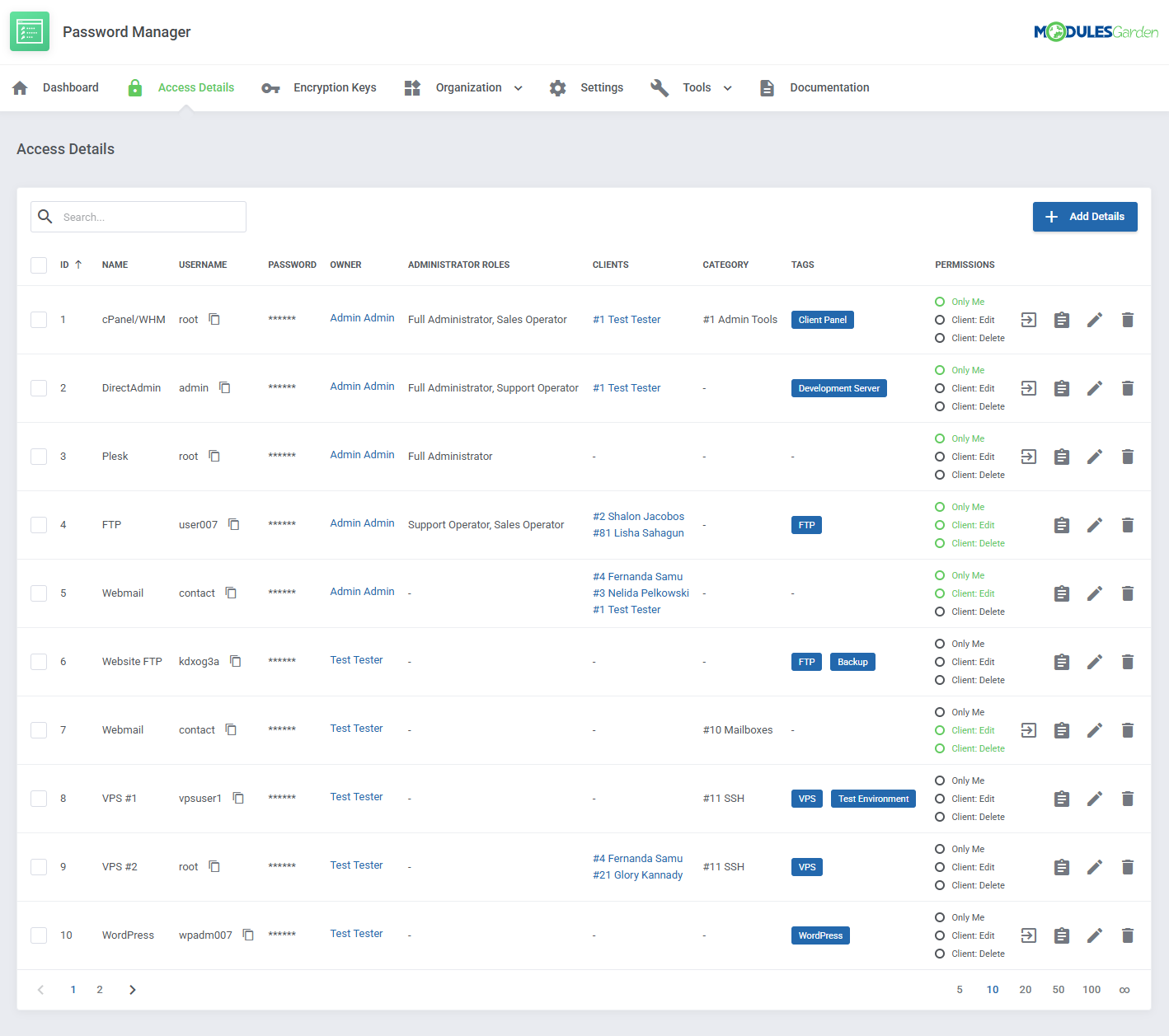Sort table by ID column arrow

pyautogui.click(x=78, y=265)
